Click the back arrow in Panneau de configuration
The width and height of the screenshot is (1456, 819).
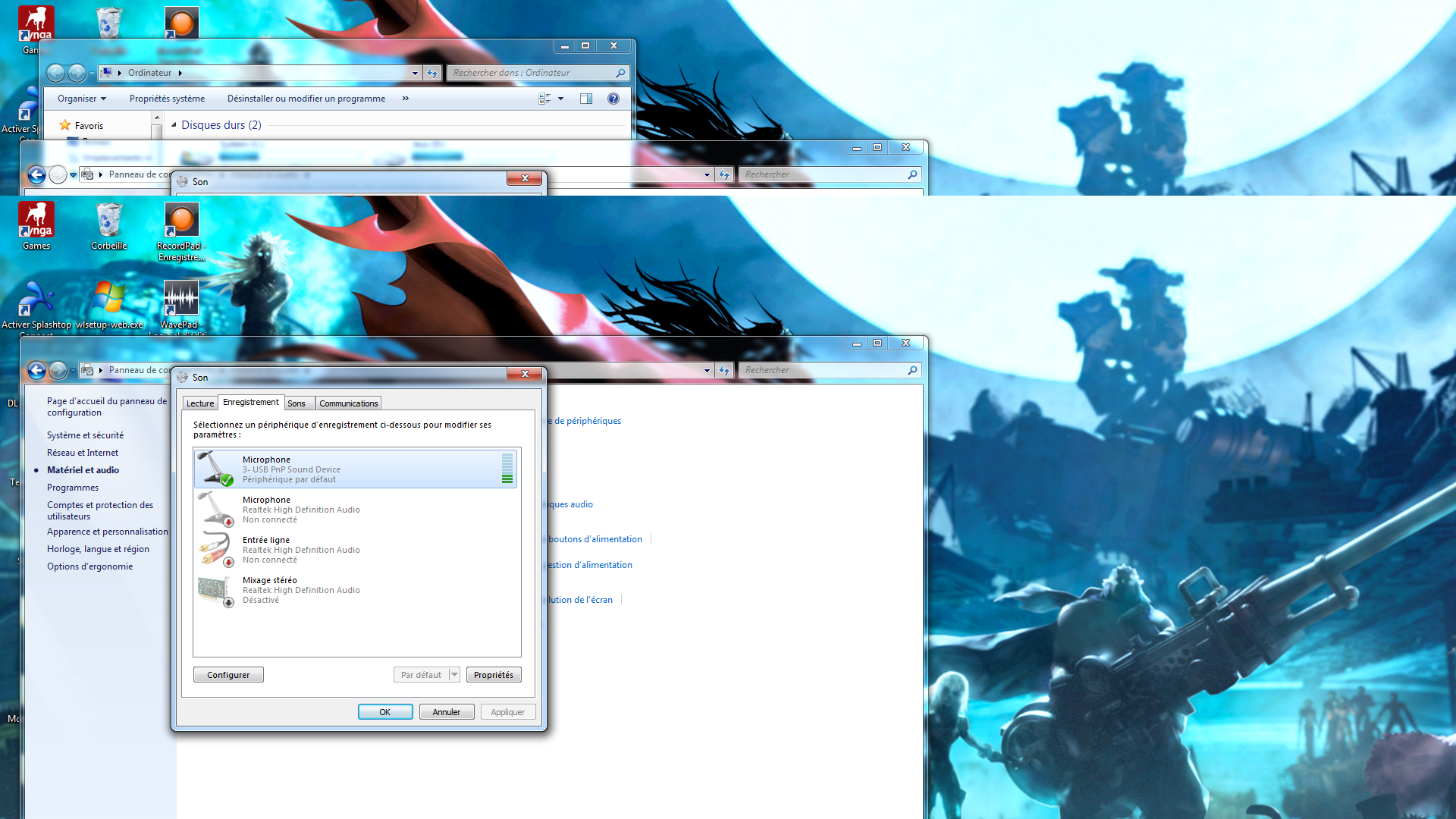coord(36,370)
